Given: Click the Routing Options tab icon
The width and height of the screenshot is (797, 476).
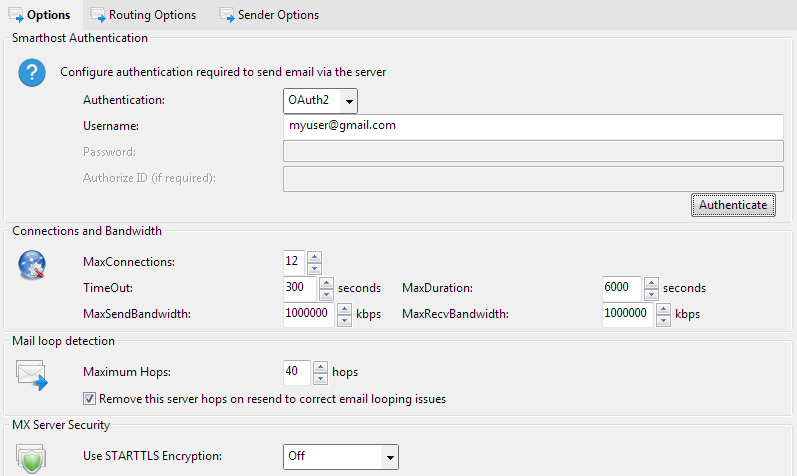Looking at the screenshot, I should [97, 15].
